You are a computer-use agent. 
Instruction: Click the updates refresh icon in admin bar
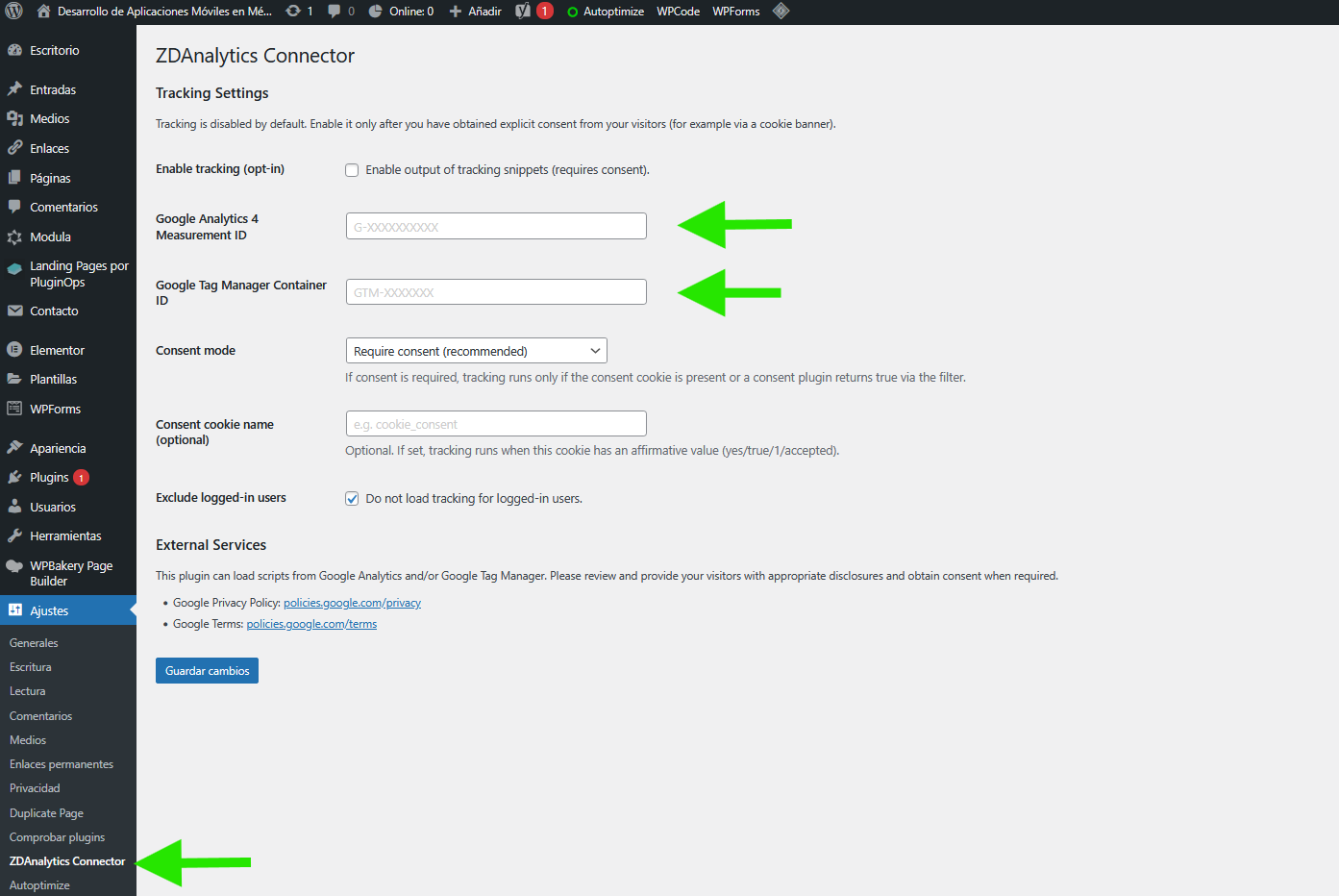[x=293, y=12]
